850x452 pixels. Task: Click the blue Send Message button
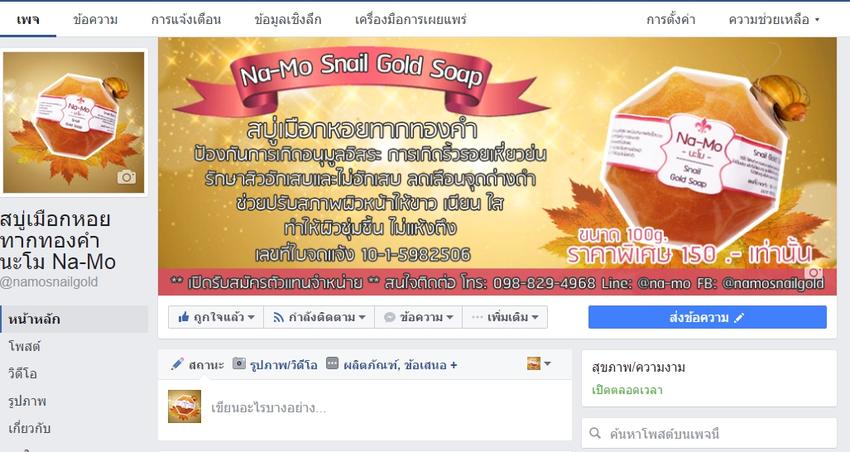pos(707,317)
